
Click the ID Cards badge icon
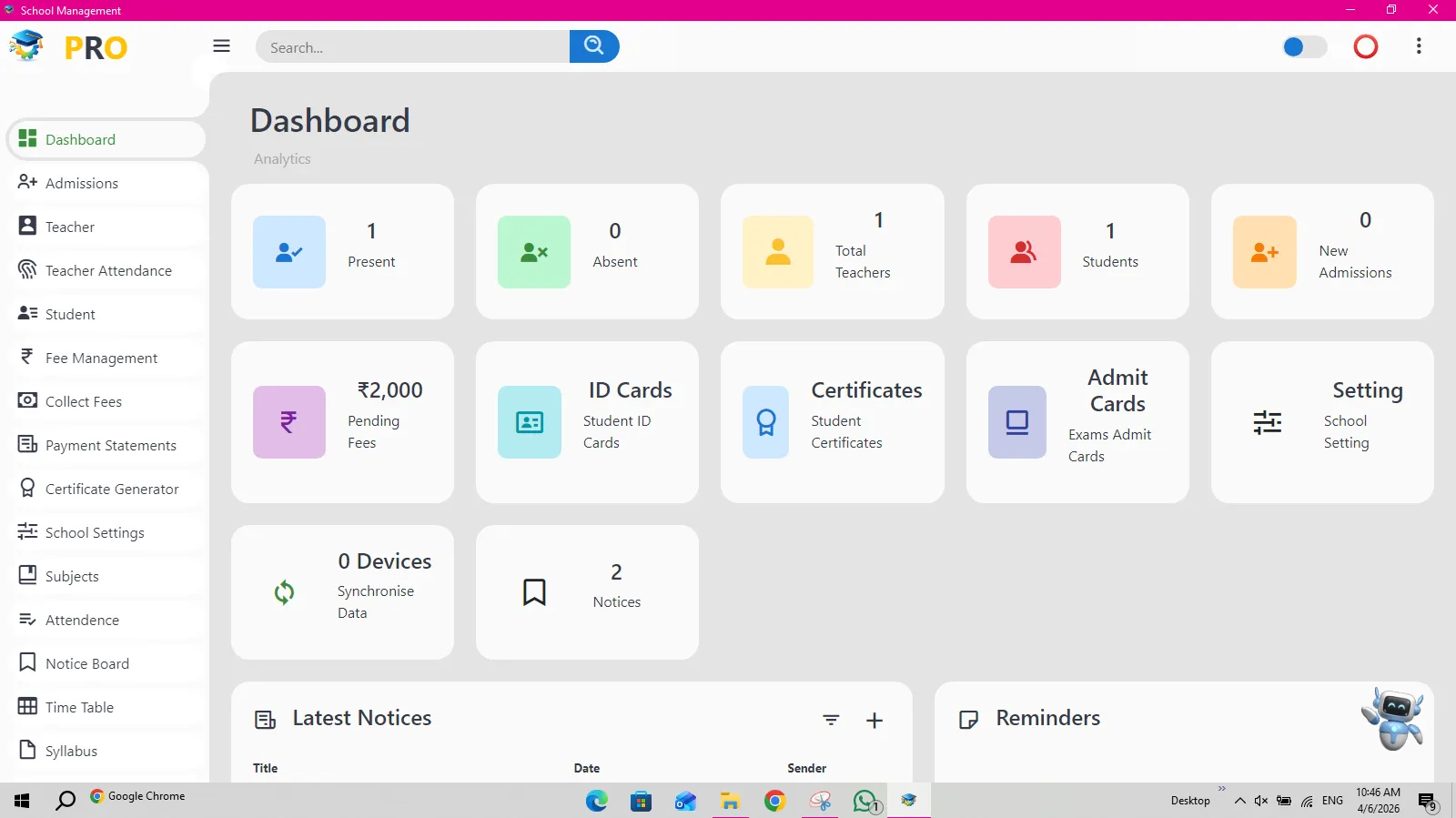pyautogui.click(x=530, y=422)
